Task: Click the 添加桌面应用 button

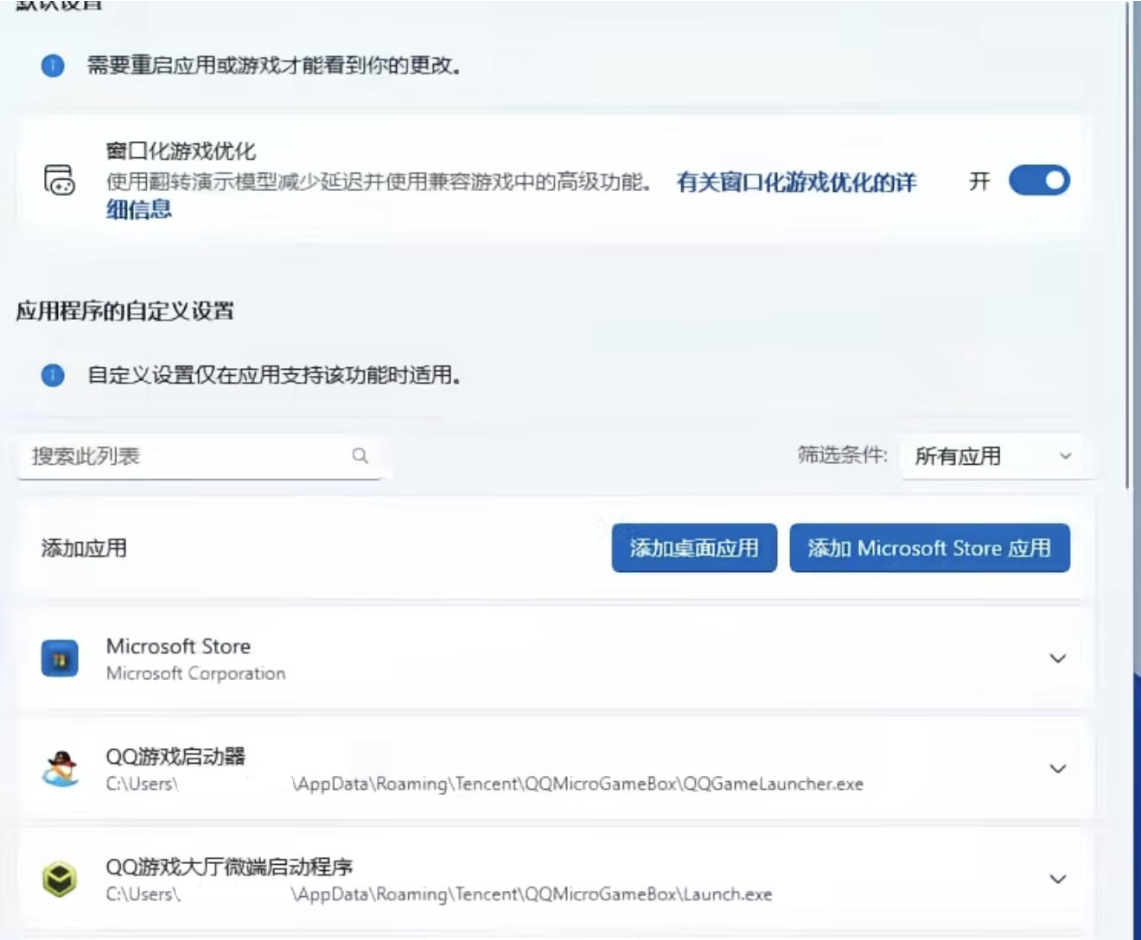Action: [694, 548]
